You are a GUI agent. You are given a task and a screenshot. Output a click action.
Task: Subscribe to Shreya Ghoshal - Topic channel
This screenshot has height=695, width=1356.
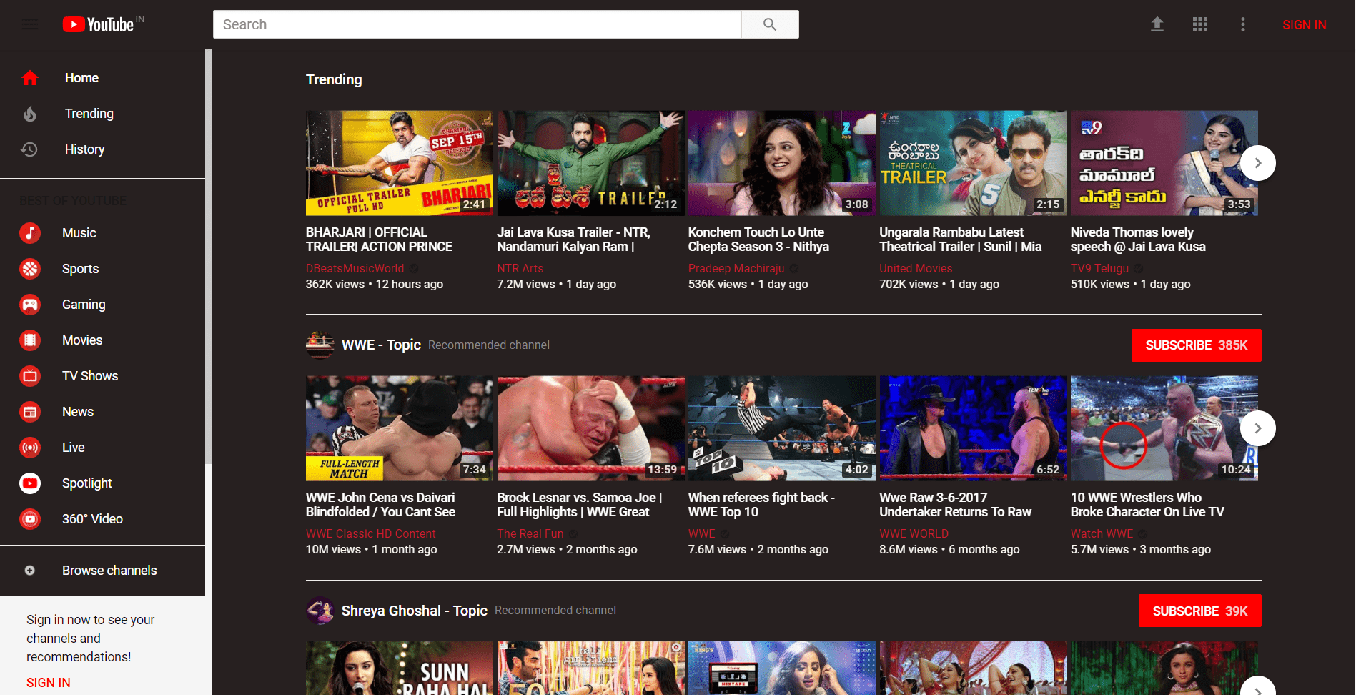pyautogui.click(x=1200, y=611)
